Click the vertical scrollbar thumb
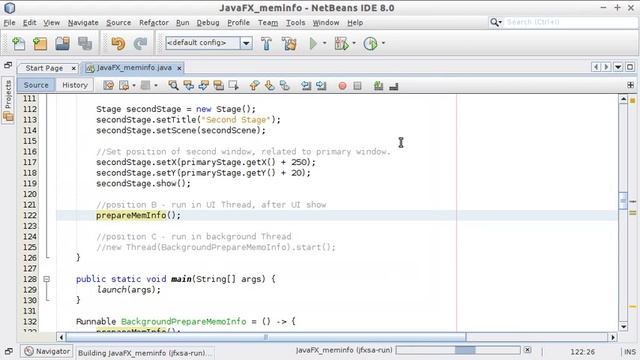 (x=623, y=200)
